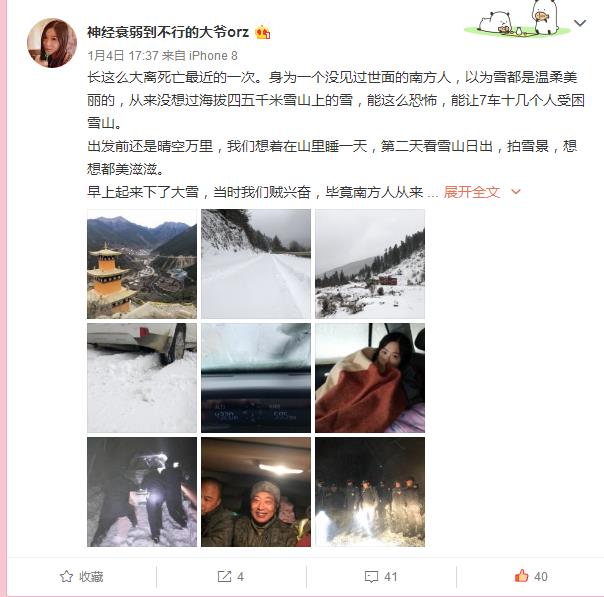This screenshot has height=597, width=604.
Task: Open the smiling man in car photo
Action: [256, 492]
